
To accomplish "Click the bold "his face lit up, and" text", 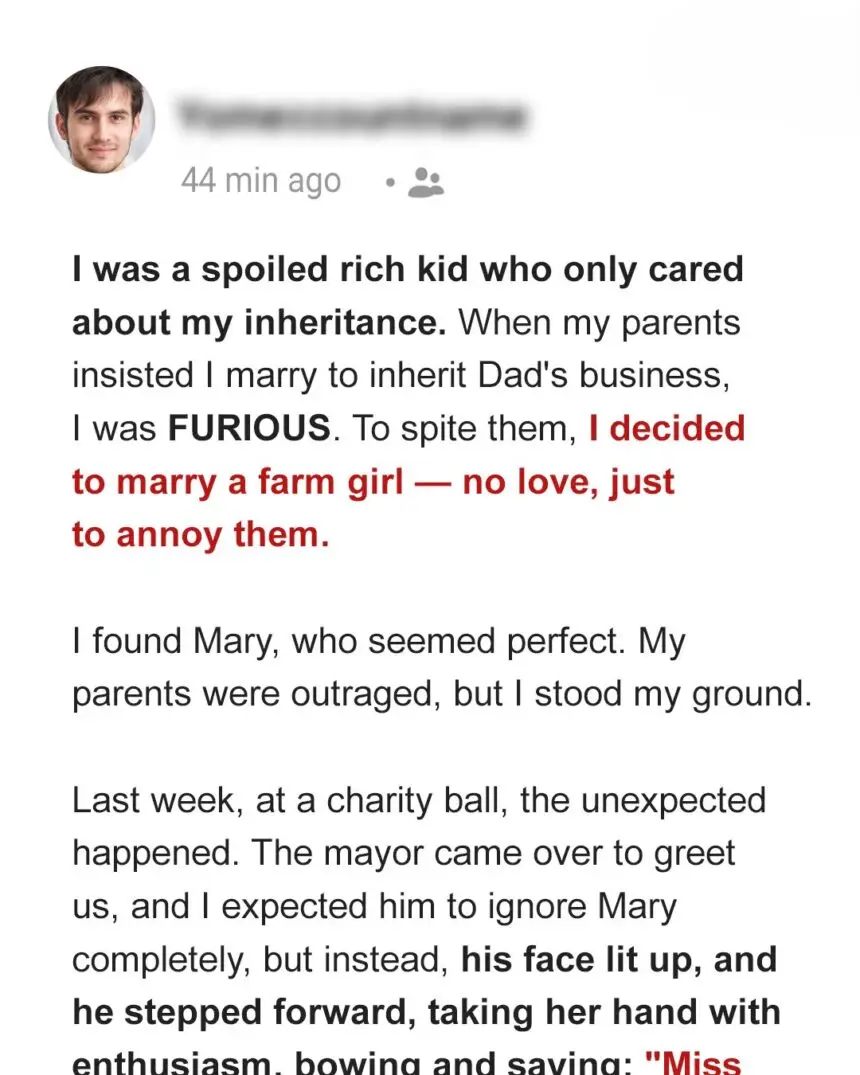I will click(x=618, y=959).
